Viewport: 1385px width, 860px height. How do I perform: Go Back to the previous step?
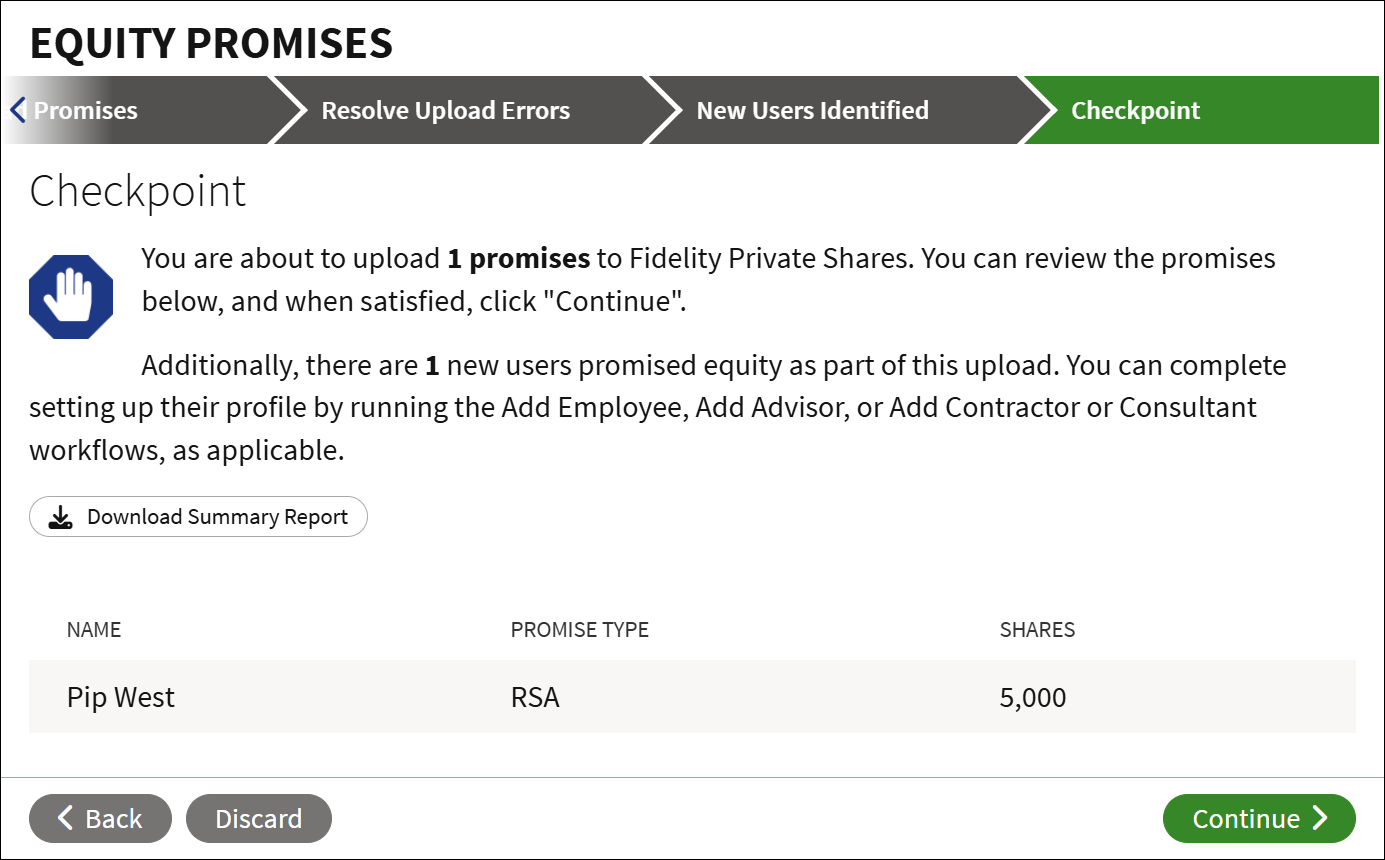click(100, 818)
